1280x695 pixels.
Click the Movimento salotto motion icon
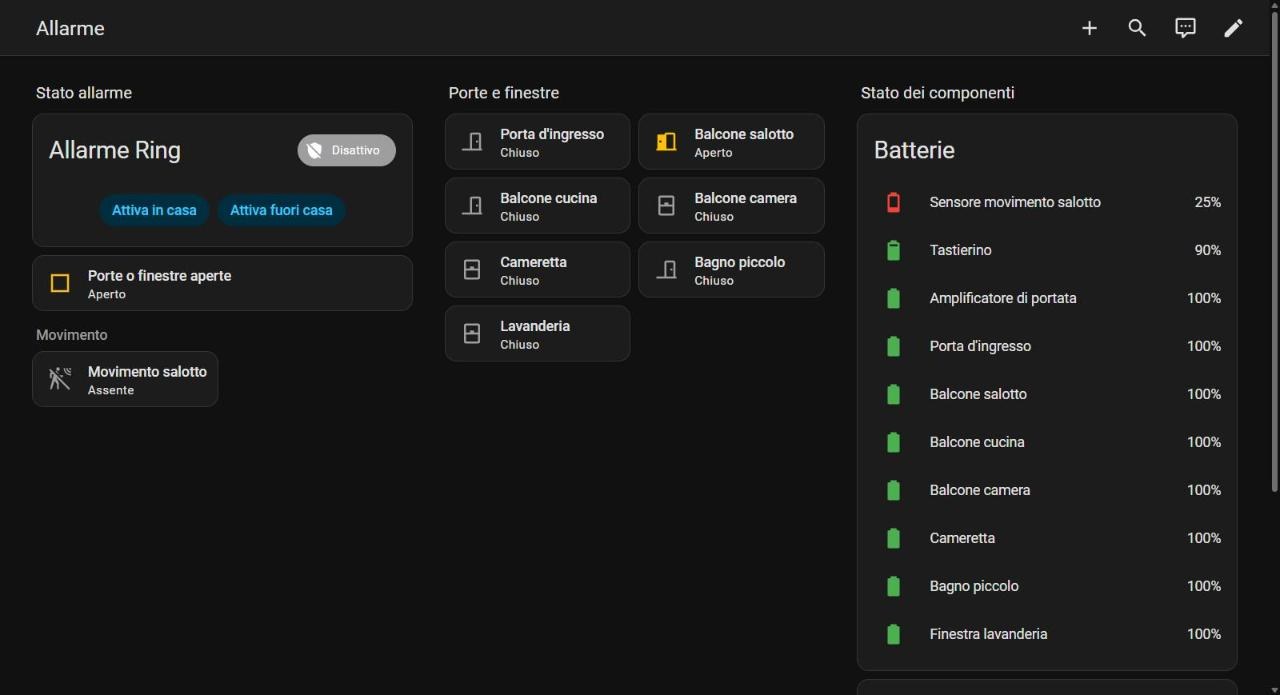point(60,379)
